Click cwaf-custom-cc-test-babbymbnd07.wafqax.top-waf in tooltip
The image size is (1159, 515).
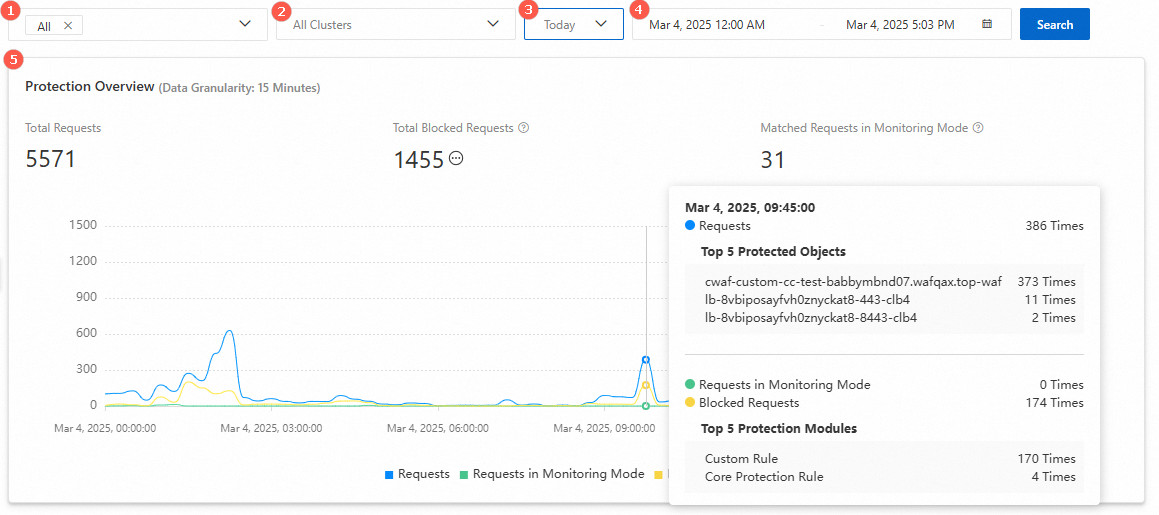tap(854, 282)
